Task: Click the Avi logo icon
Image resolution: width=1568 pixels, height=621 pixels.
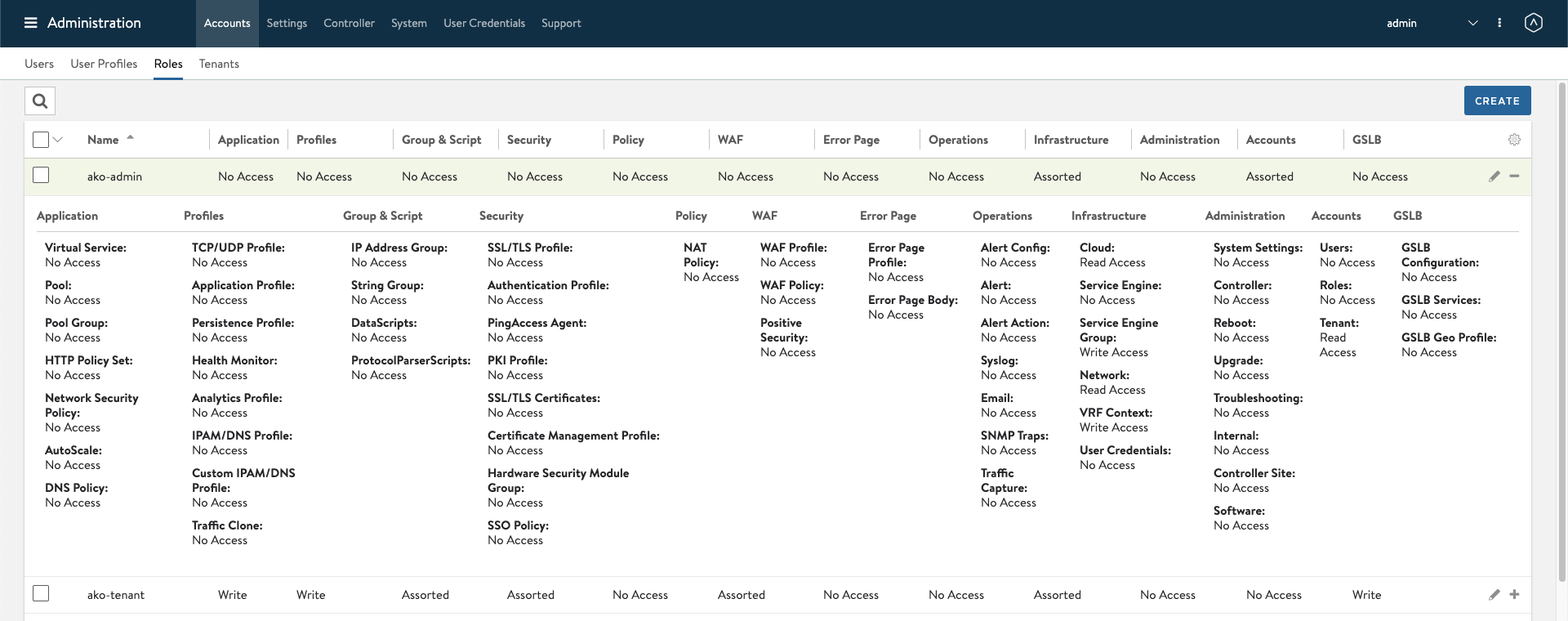Action: pyautogui.click(x=1534, y=23)
